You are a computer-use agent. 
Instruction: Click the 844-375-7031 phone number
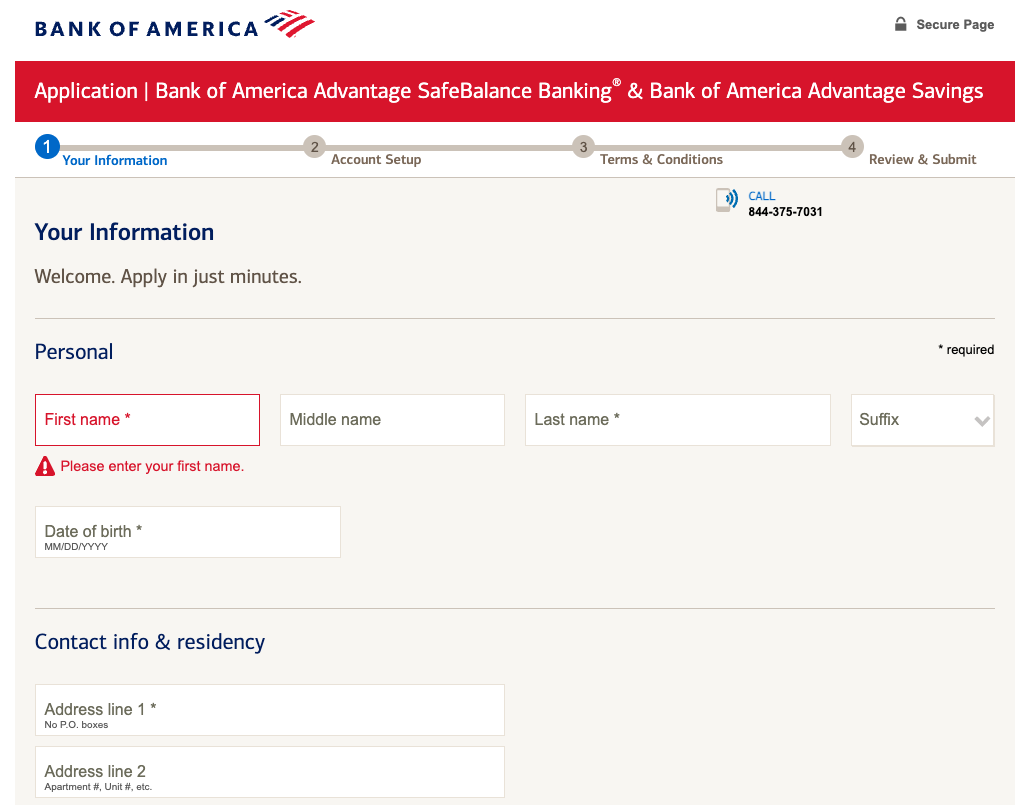pyautogui.click(x=785, y=212)
